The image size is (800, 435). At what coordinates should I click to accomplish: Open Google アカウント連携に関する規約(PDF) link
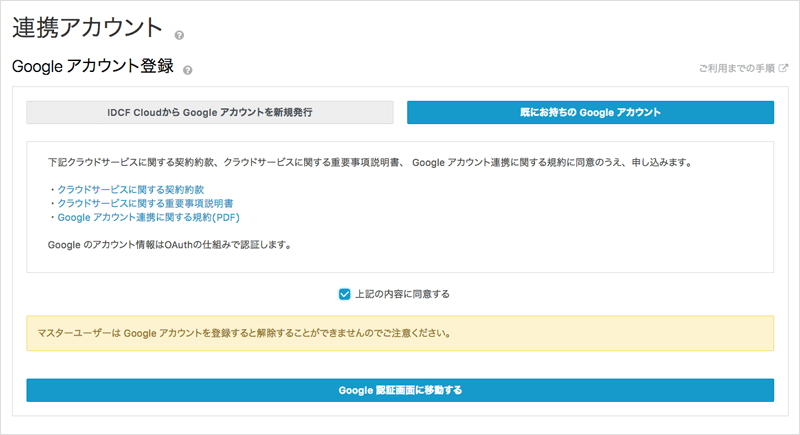(148, 217)
